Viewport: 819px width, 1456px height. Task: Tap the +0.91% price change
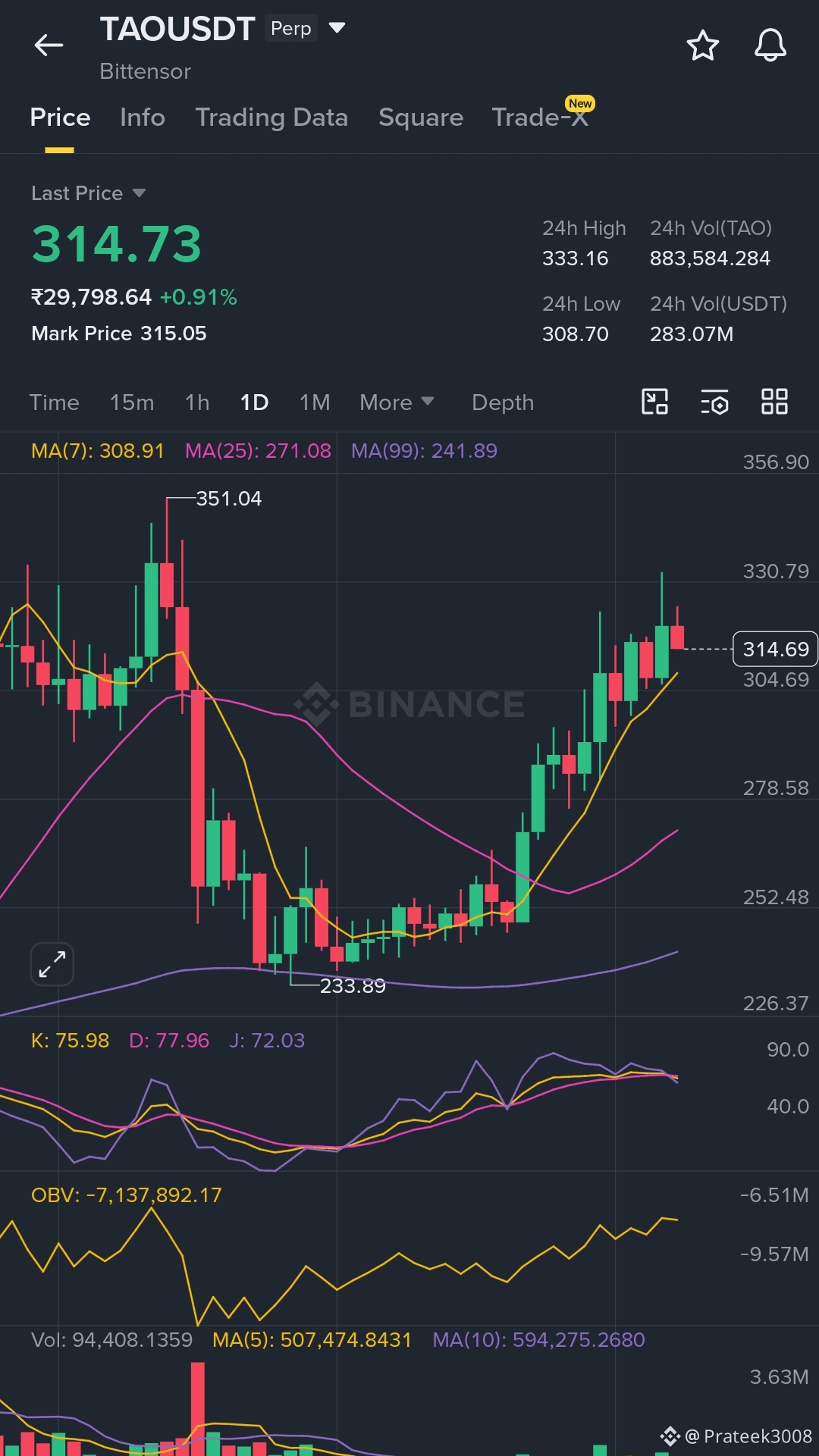pos(199,297)
